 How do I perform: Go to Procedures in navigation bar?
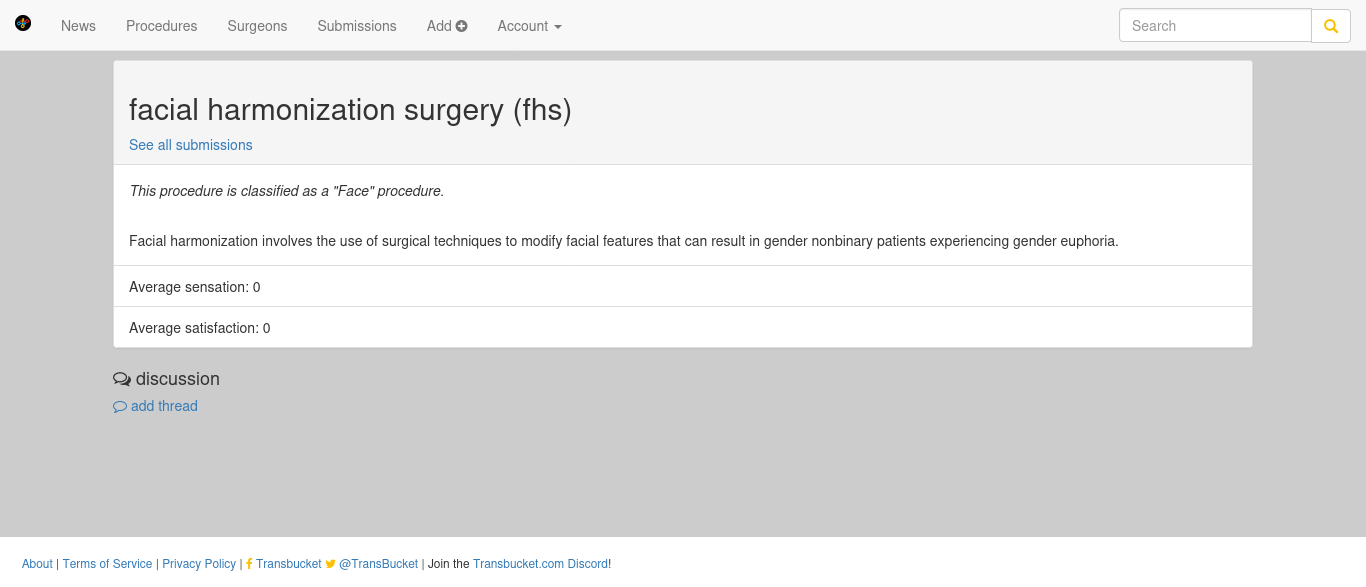coord(161,26)
